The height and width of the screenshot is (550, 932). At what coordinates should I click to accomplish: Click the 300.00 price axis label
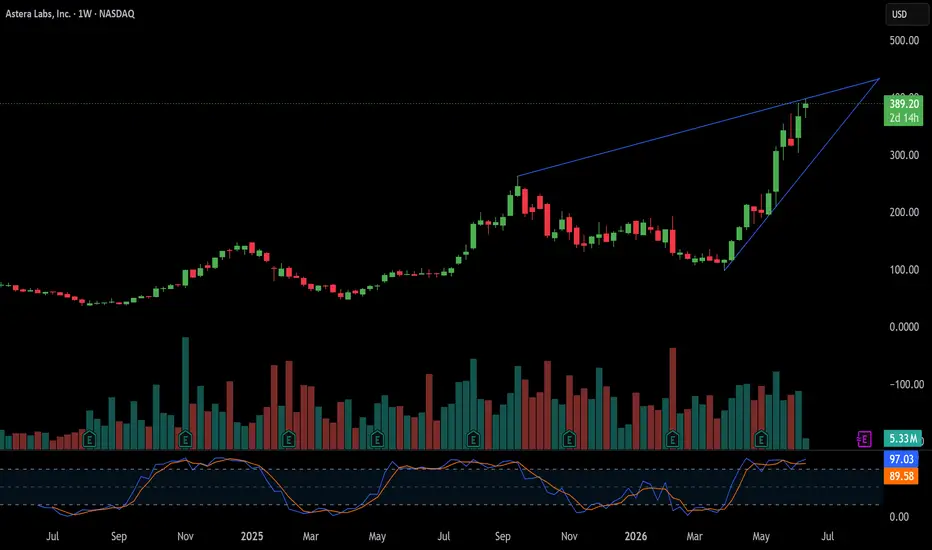click(x=904, y=155)
